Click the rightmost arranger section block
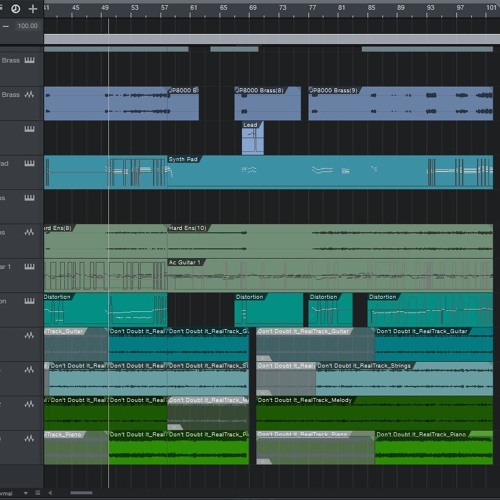This screenshot has width=500, height=500. click(427, 49)
